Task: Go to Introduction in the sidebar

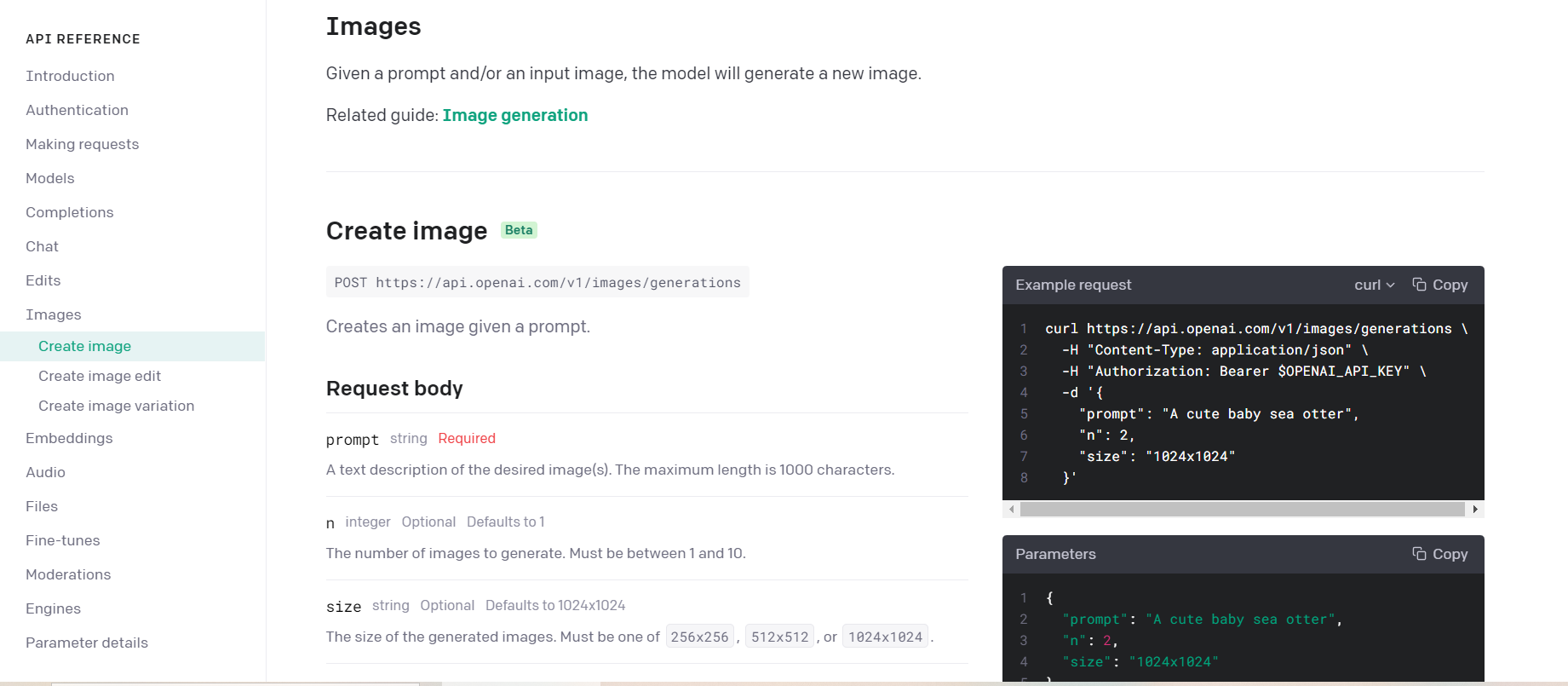Action: click(70, 76)
